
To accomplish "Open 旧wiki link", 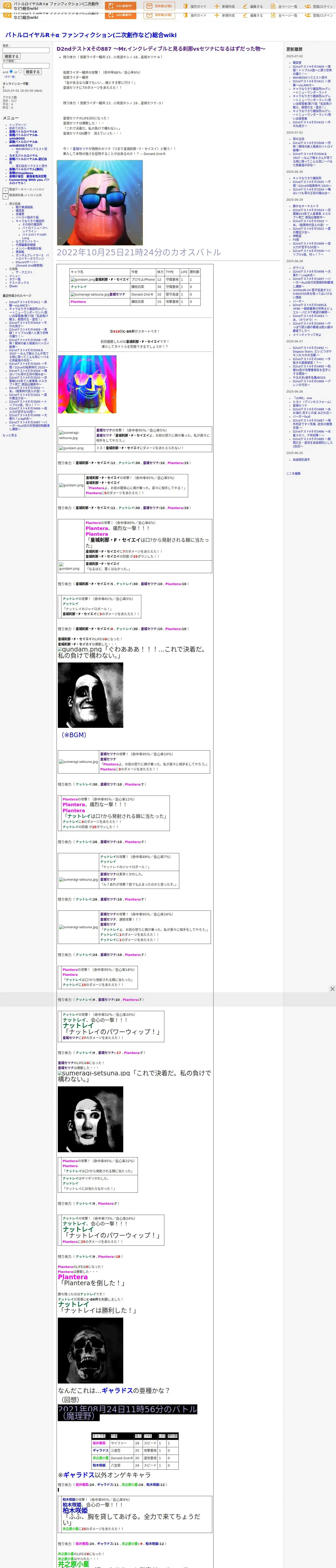I will click(x=13, y=286).
